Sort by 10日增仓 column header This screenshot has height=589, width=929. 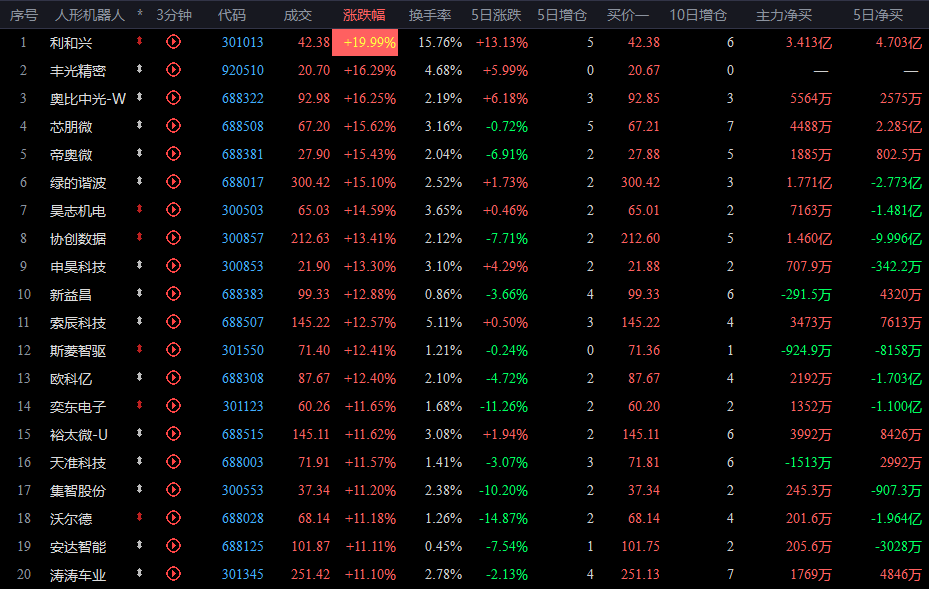coord(698,15)
